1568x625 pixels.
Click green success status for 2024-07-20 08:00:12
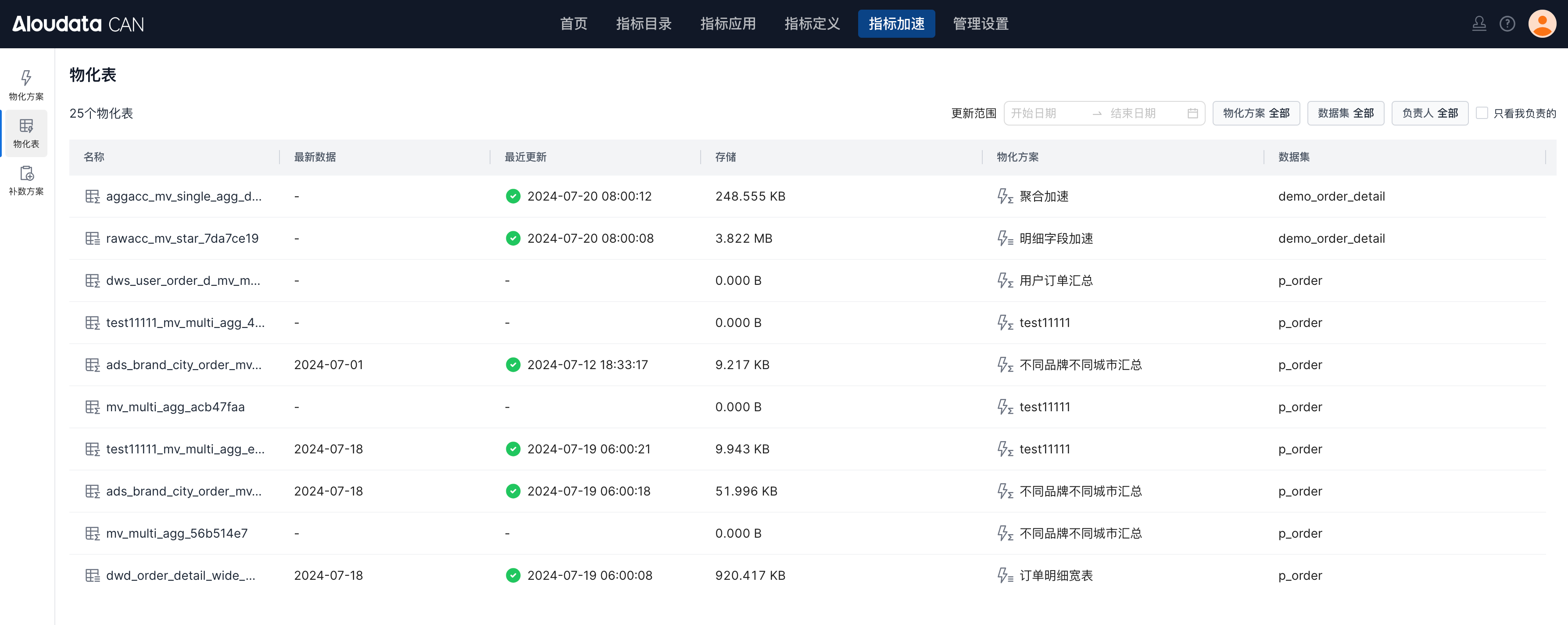coord(512,196)
